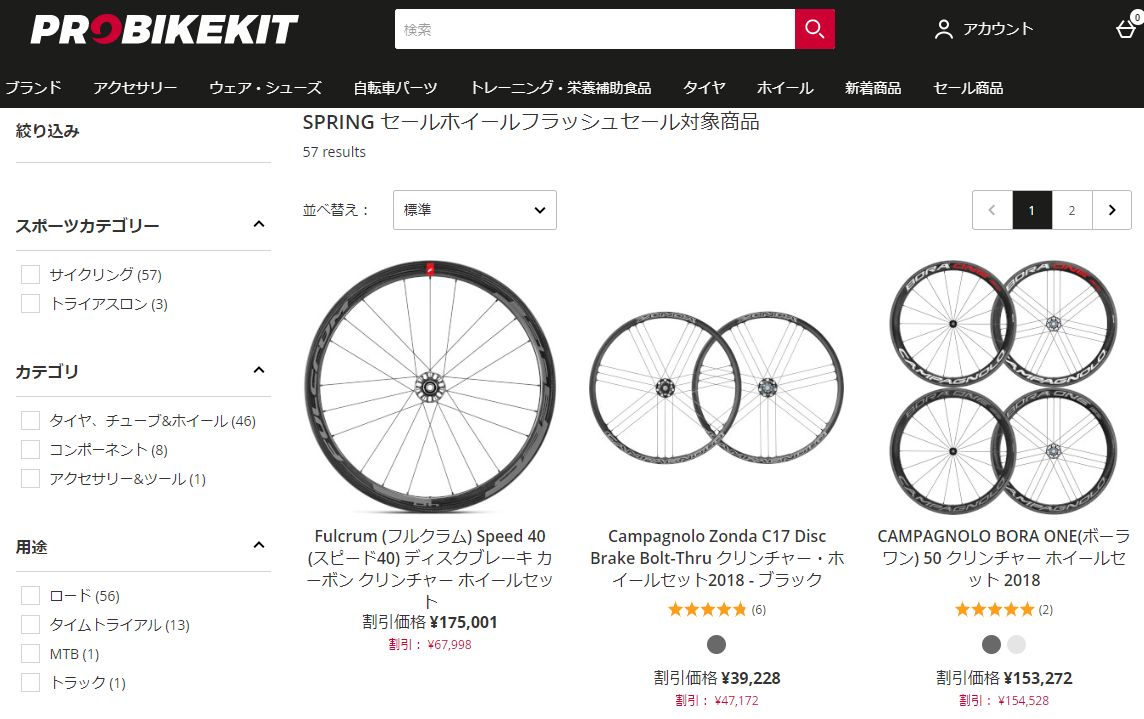Open the ホイール navigation menu
This screenshot has width=1144, height=719.
pos(784,88)
